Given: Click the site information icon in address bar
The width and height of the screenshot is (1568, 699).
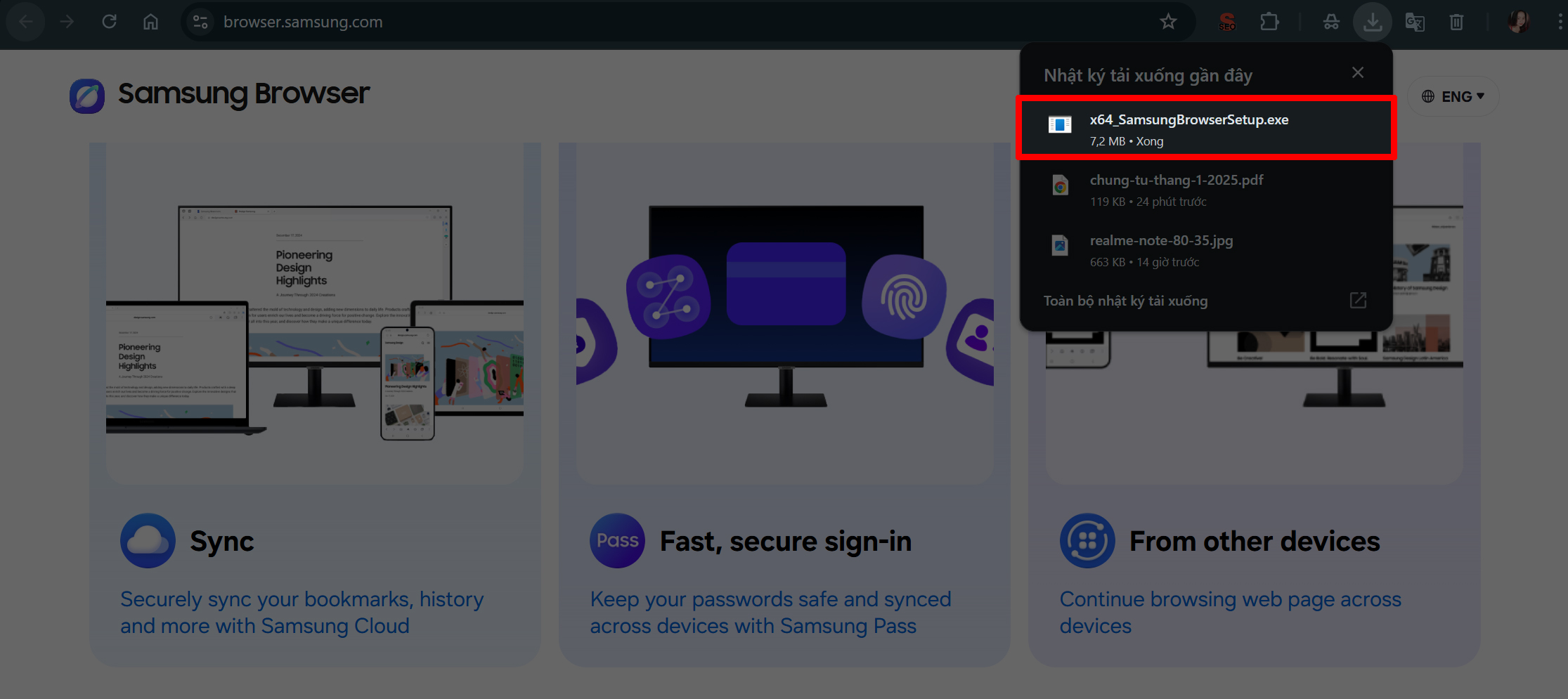Looking at the screenshot, I should [x=200, y=22].
